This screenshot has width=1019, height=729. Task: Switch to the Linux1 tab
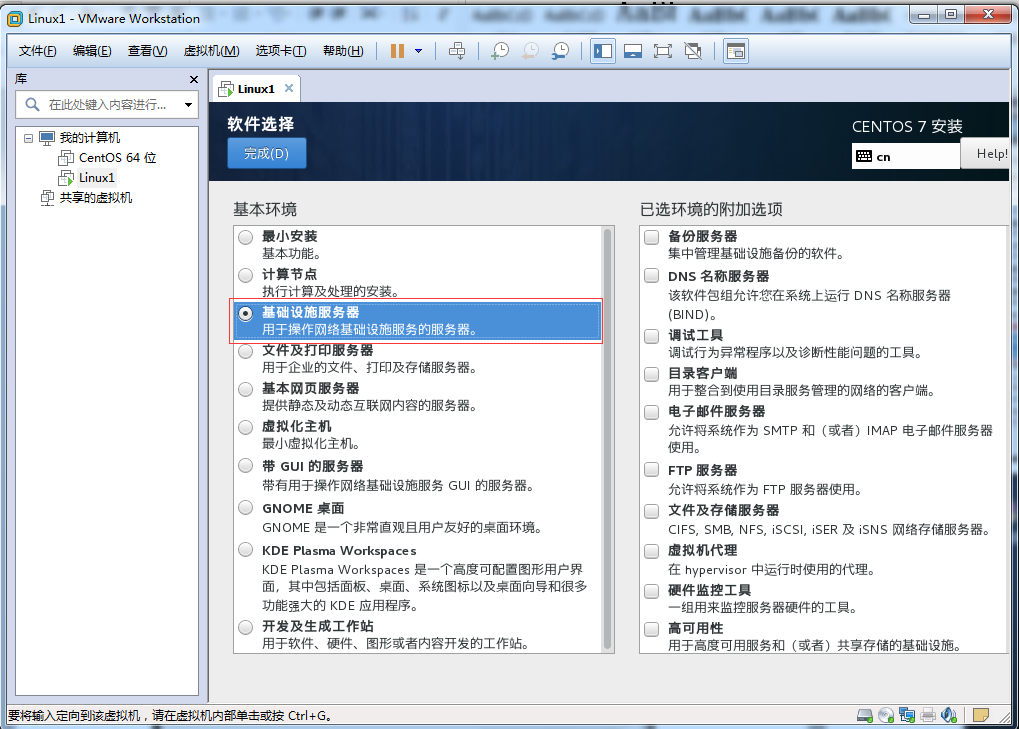(255, 89)
